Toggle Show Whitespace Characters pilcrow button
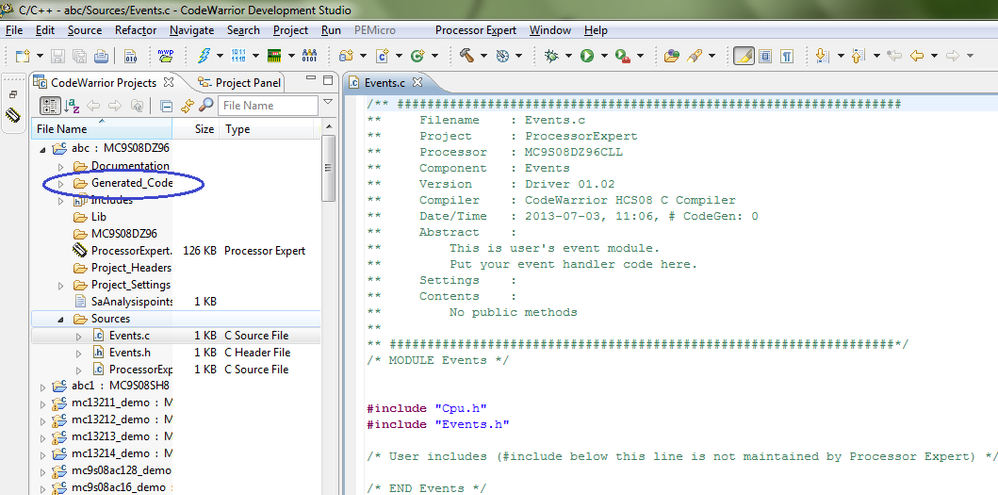The image size is (998, 495). (x=787, y=56)
